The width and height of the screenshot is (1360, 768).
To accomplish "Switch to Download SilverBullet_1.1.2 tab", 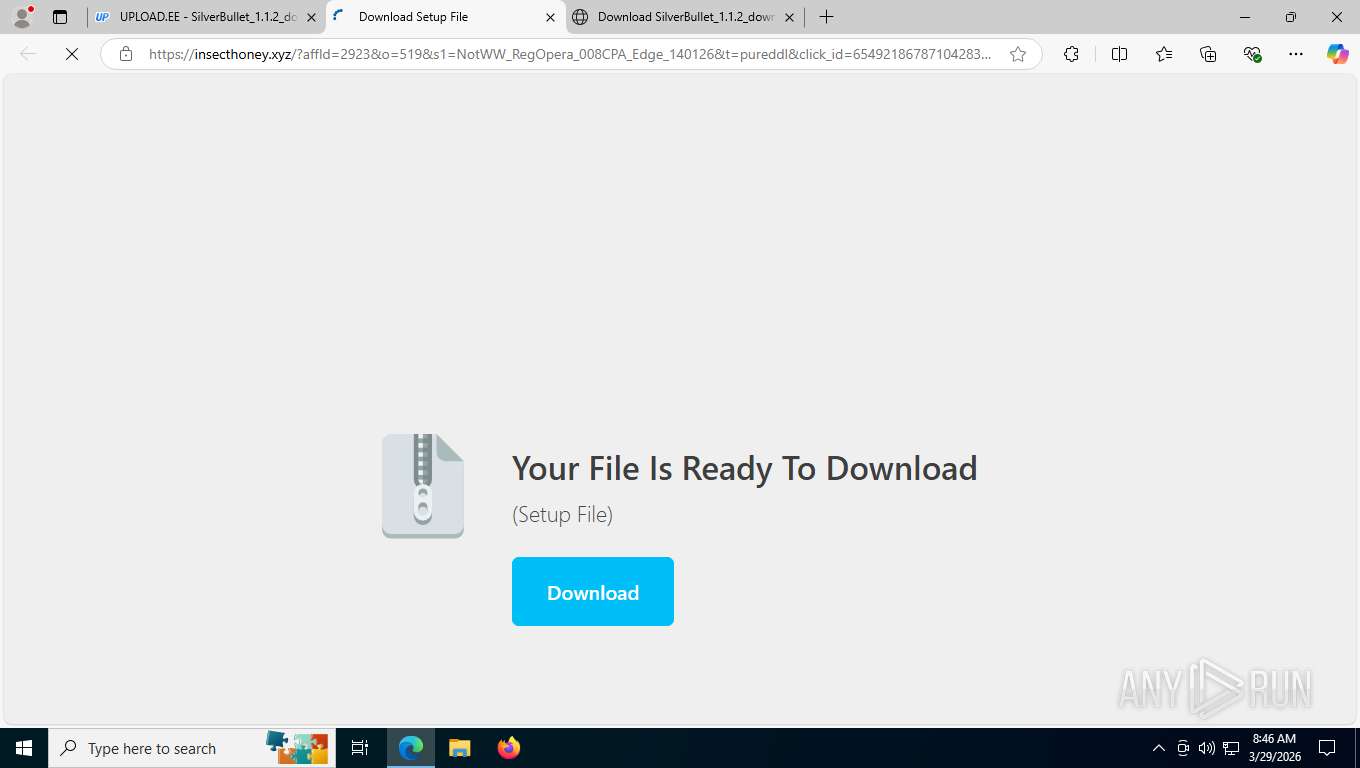I will 685,17.
